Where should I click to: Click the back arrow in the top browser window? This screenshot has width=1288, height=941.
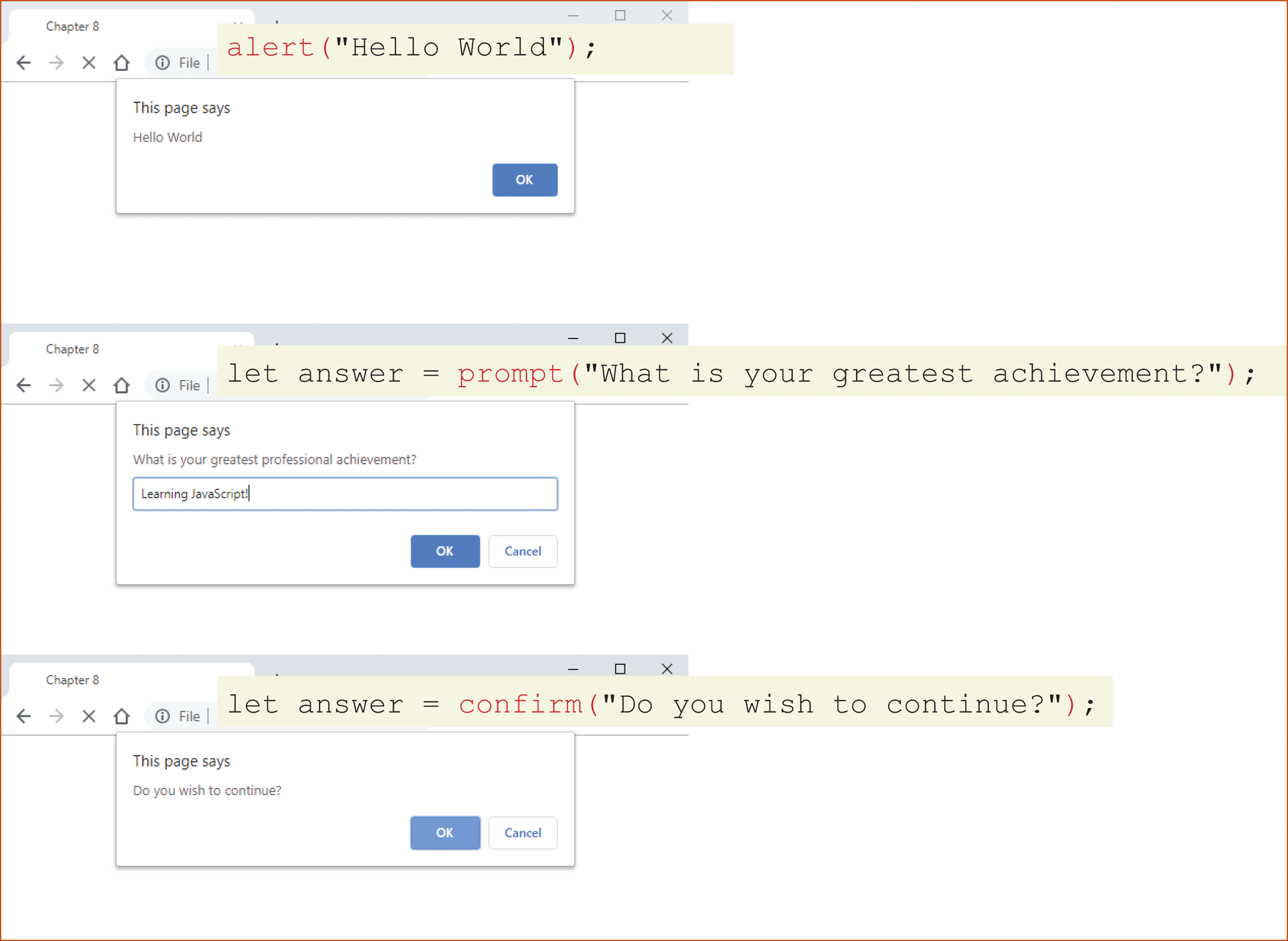[24, 63]
